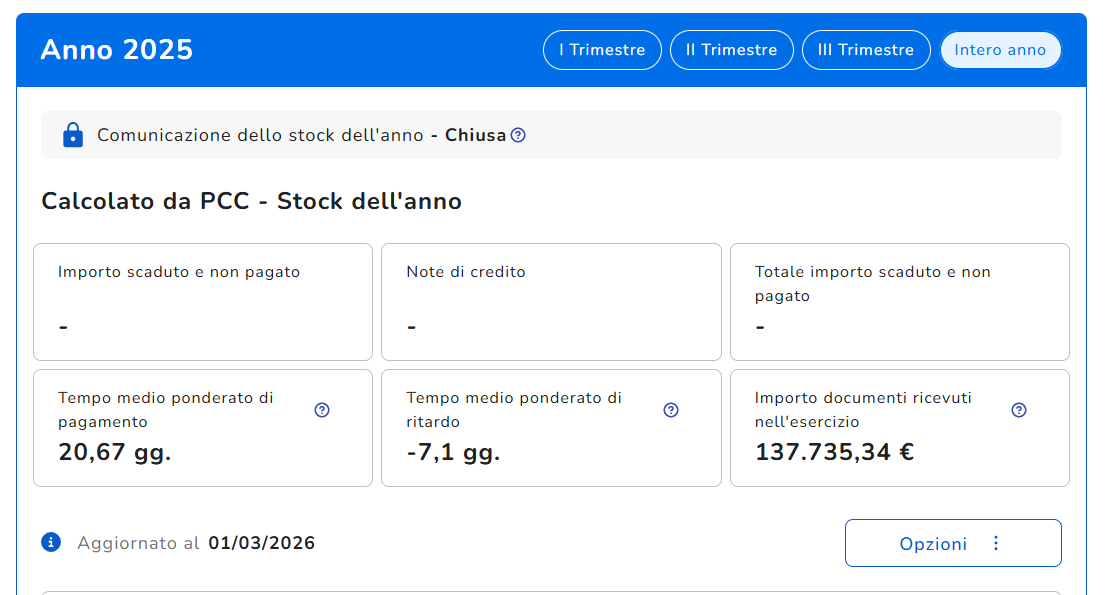Screen dimensions: 1105x595
Task: Click the 137.735,34 € amount value
Action: (834, 452)
